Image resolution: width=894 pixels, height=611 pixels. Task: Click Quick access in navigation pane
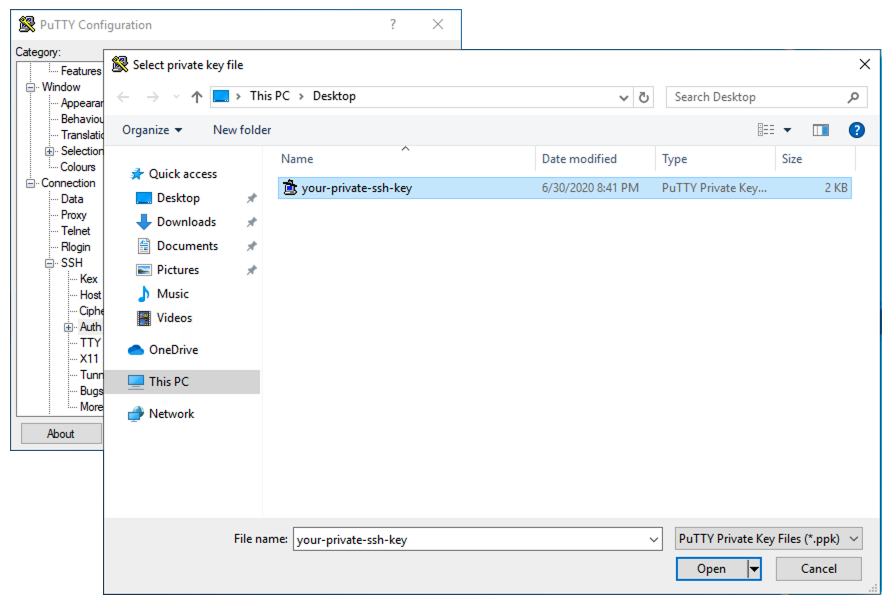pyautogui.click(x=182, y=174)
